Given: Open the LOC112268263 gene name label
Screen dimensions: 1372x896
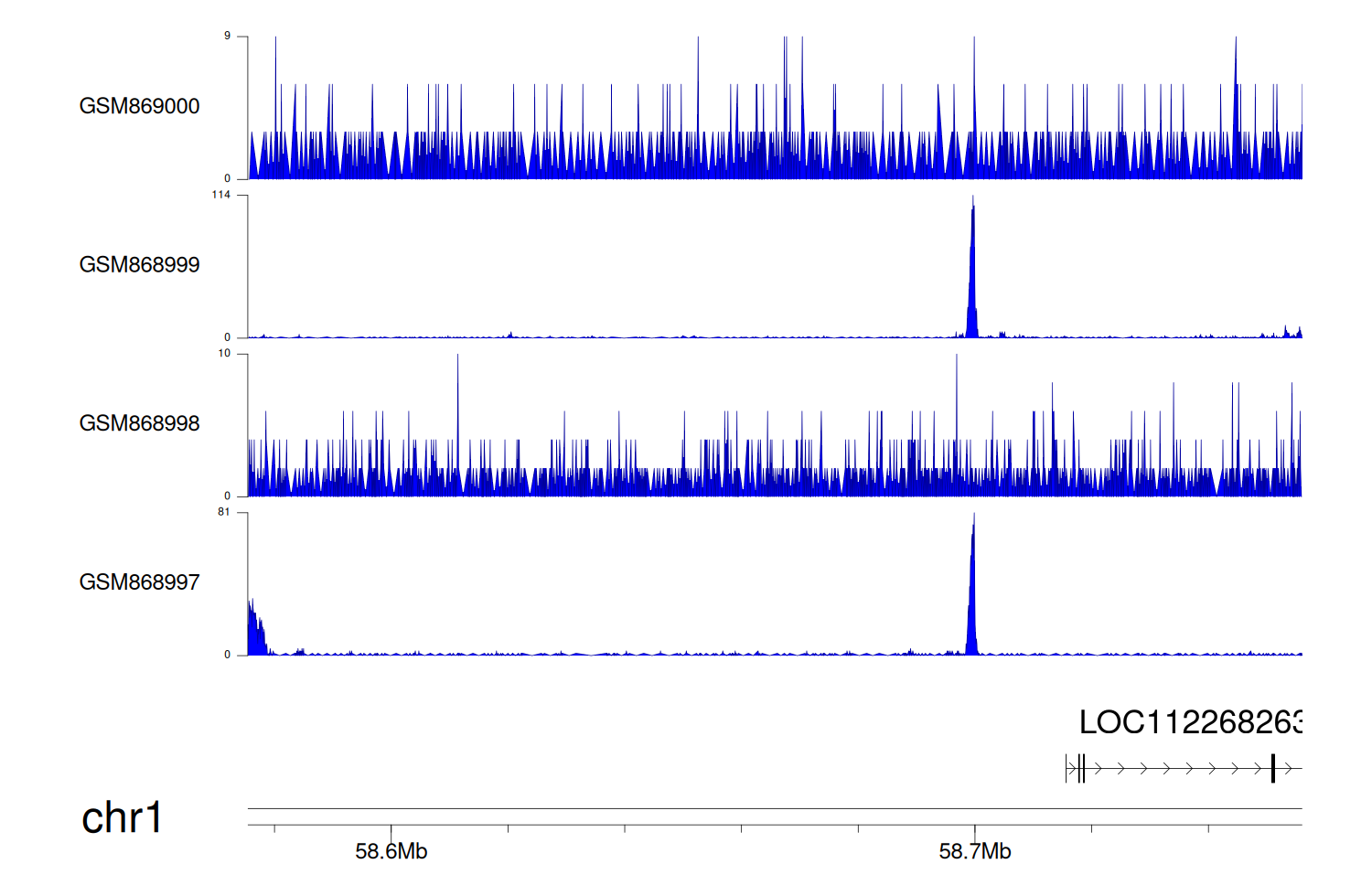Looking at the screenshot, I should point(1189,722).
